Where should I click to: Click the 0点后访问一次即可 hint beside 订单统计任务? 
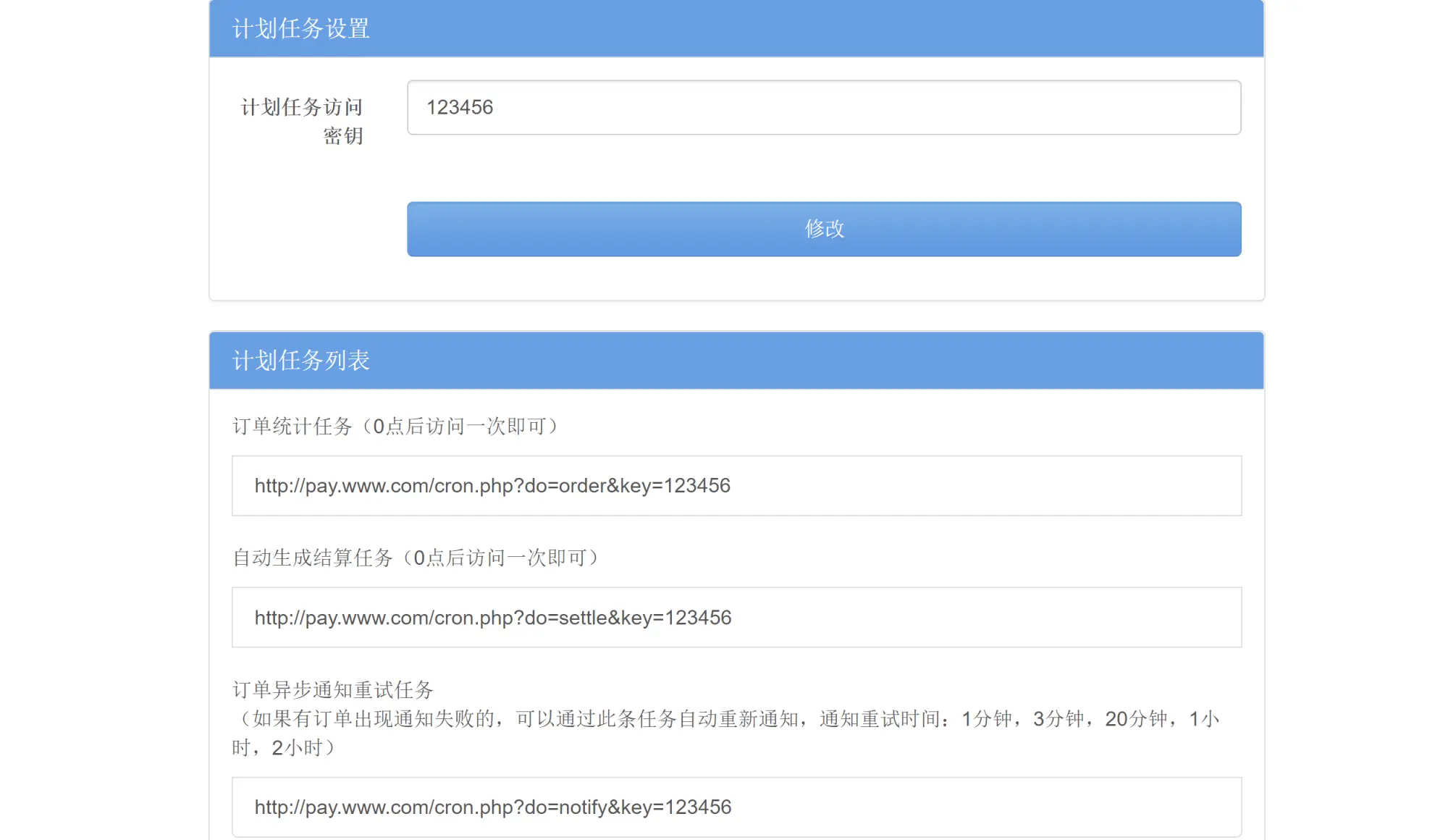[463, 427]
